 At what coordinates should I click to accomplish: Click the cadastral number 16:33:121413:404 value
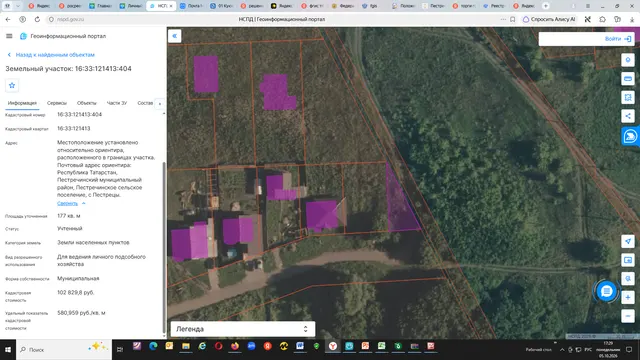click(80, 115)
